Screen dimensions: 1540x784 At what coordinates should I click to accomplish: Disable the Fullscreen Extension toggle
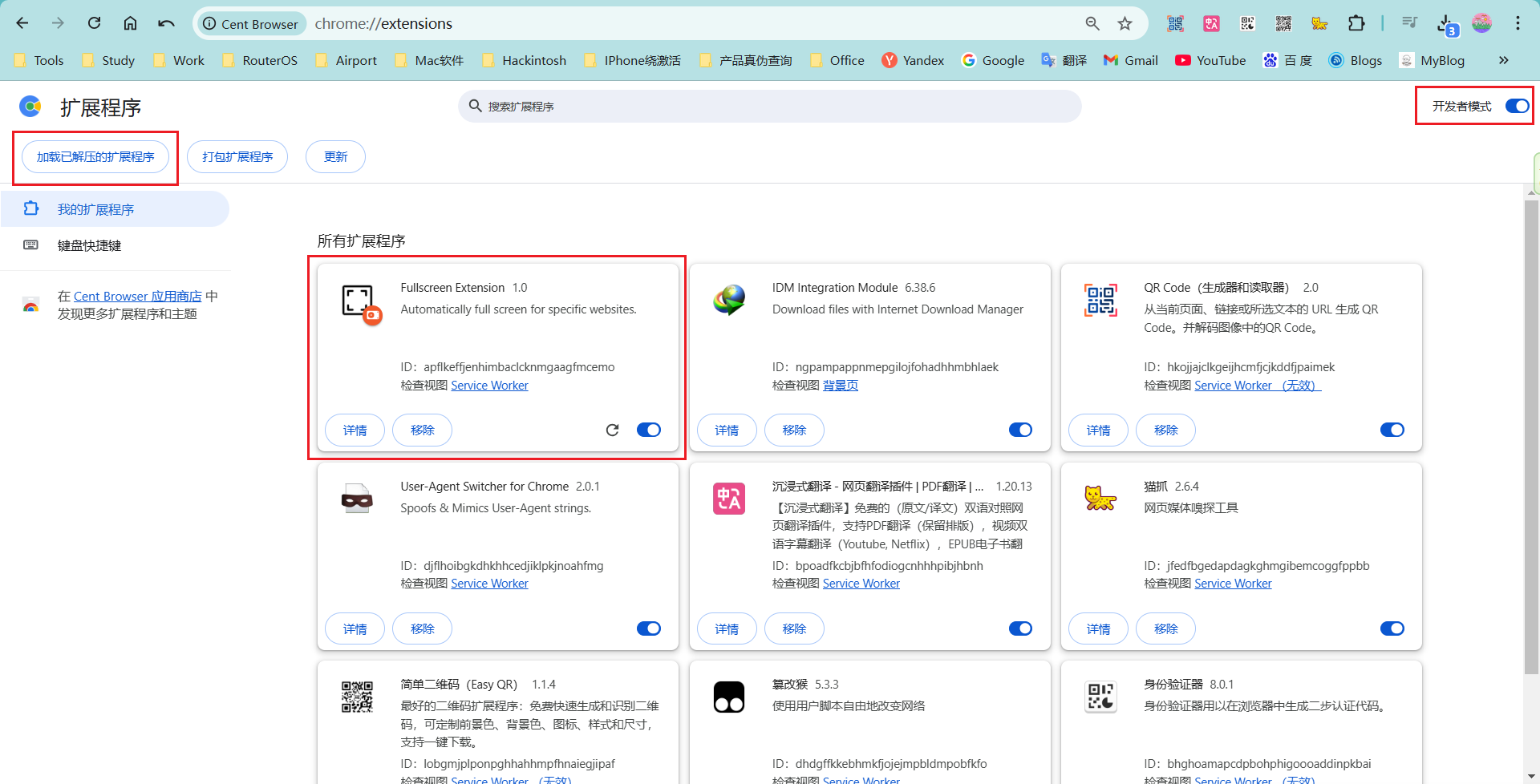tap(649, 430)
